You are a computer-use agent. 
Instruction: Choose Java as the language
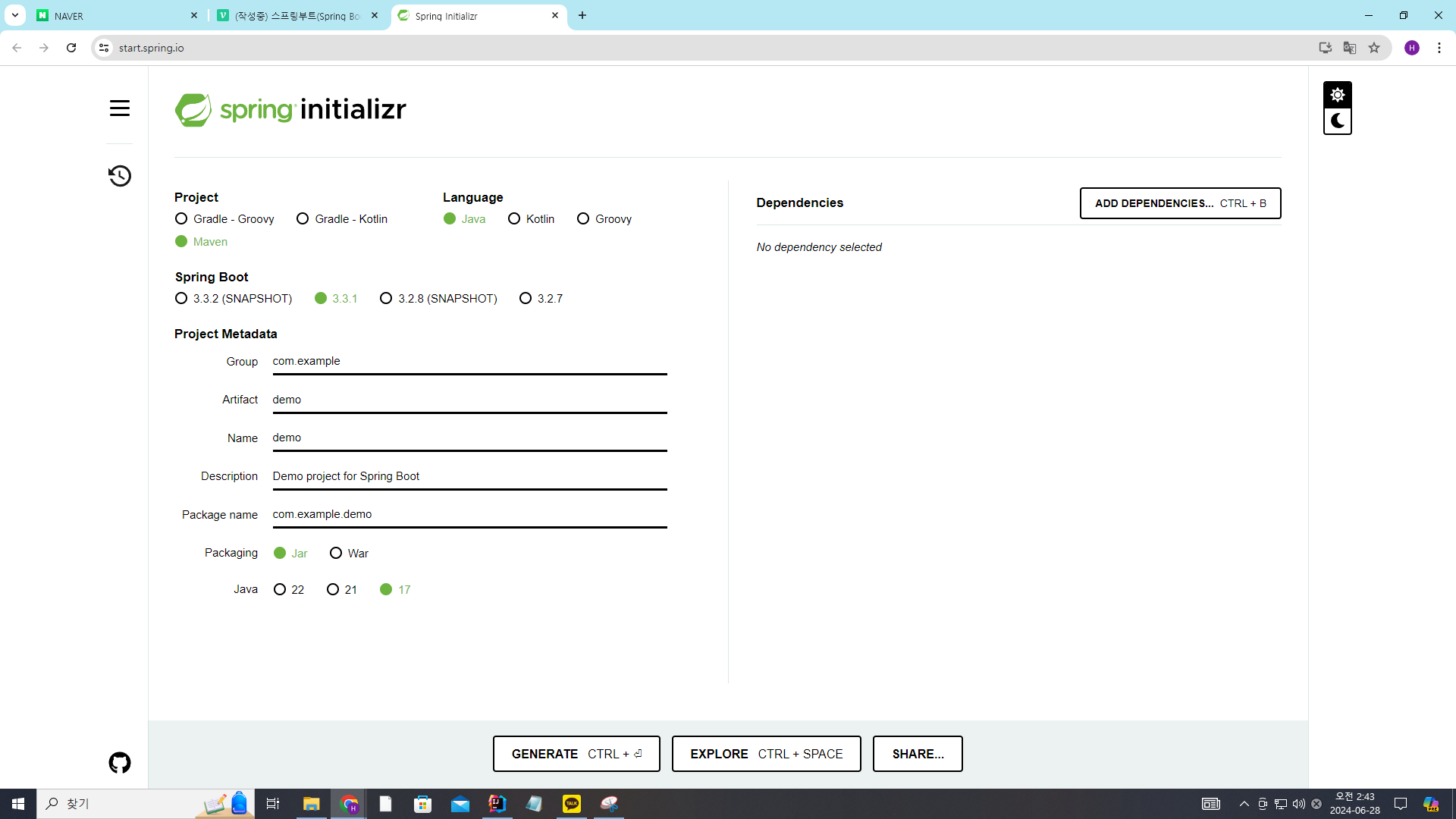pyautogui.click(x=464, y=219)
